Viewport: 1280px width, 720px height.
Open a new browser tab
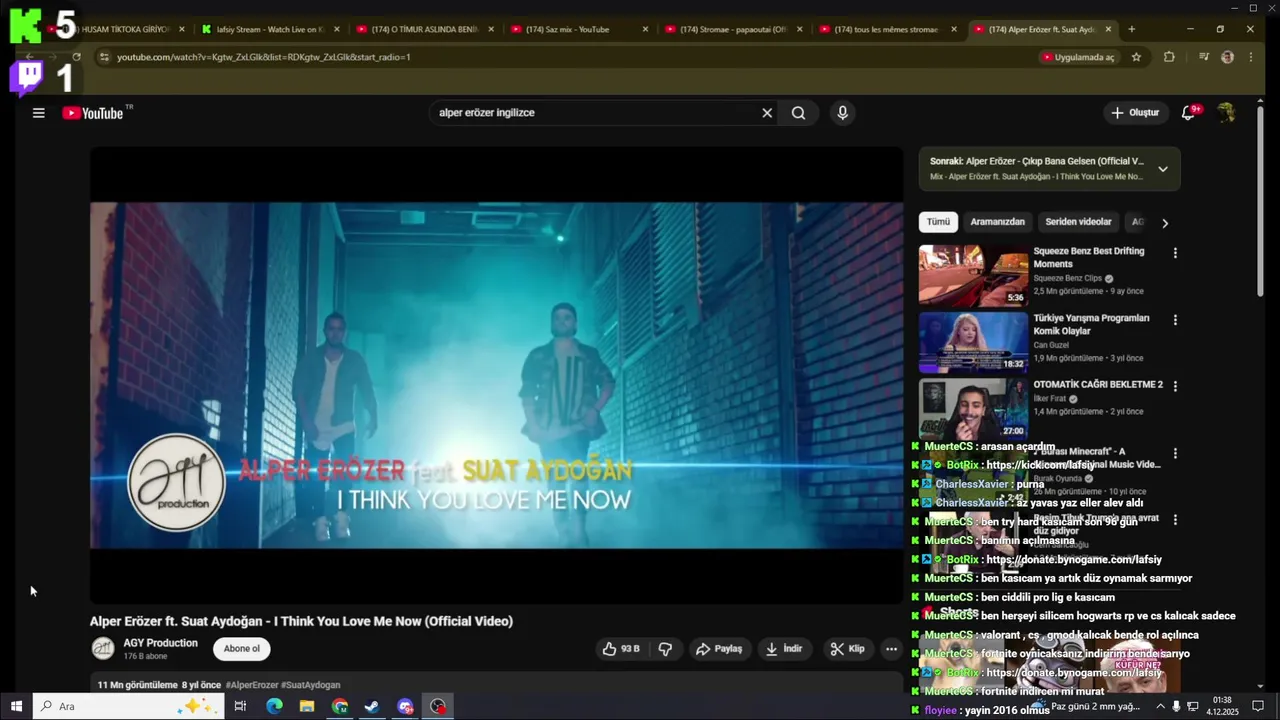click(1131, 29)
